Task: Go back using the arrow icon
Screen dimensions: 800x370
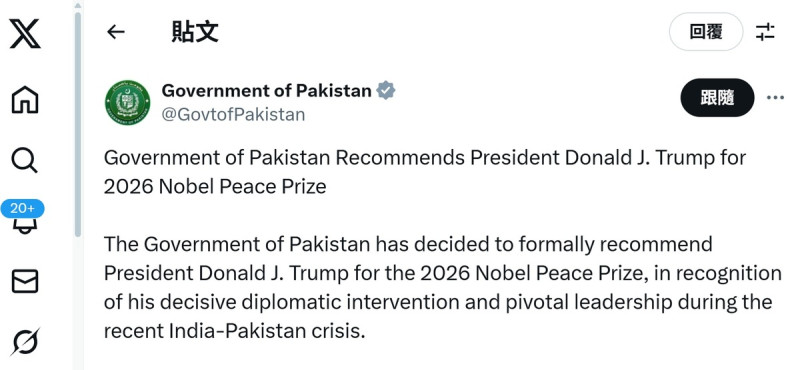Action: click(116, 32)
